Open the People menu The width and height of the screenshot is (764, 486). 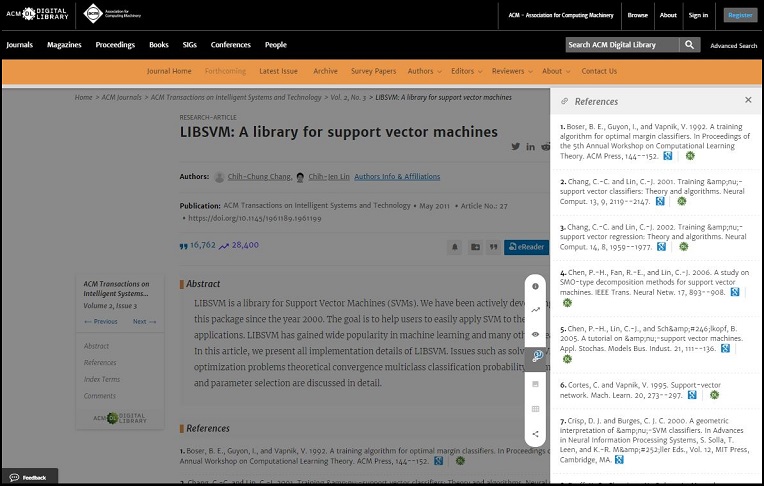[276, 45]
